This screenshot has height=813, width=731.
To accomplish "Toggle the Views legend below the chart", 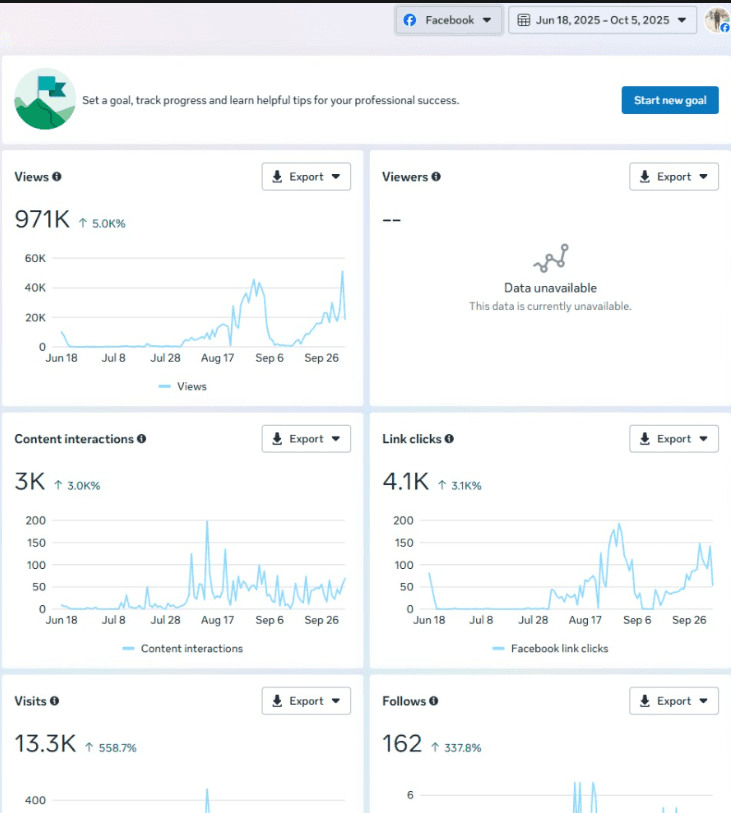I will click(183, 386).
